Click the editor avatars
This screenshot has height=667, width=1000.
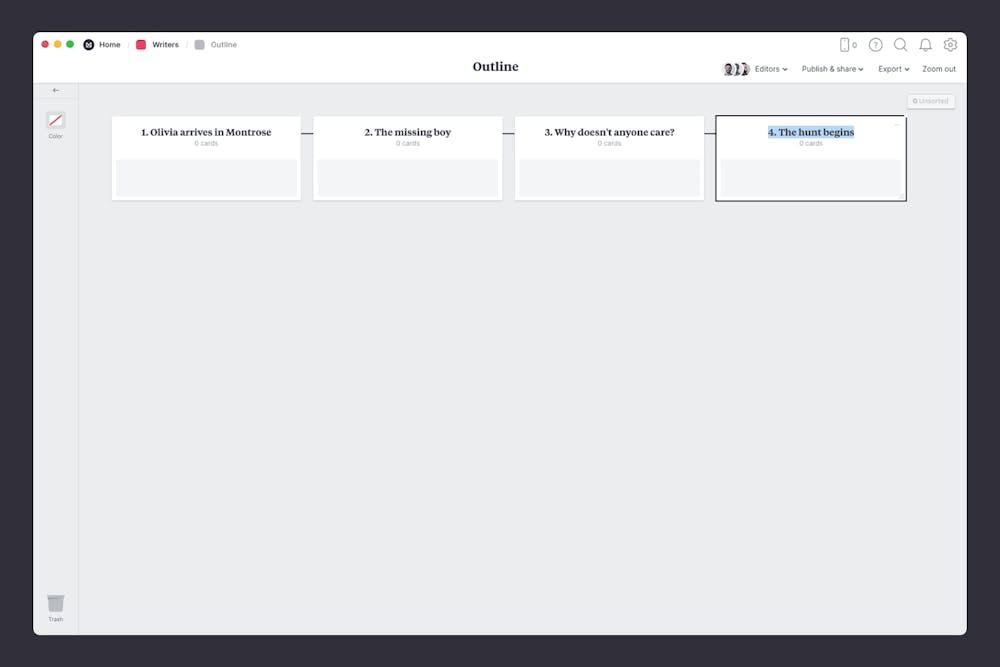(x=736, y=68)
